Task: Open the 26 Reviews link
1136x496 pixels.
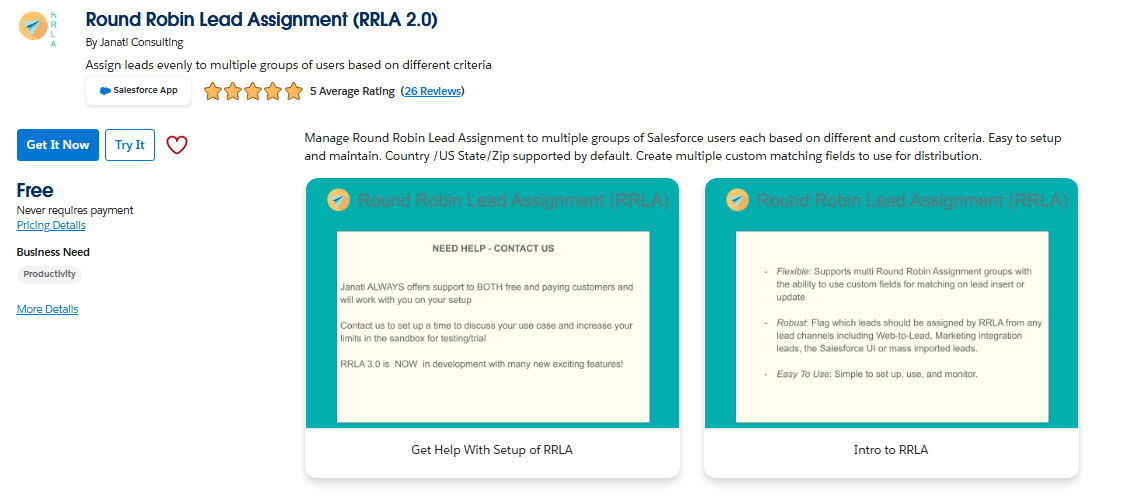Action: [x=433, y=91]
